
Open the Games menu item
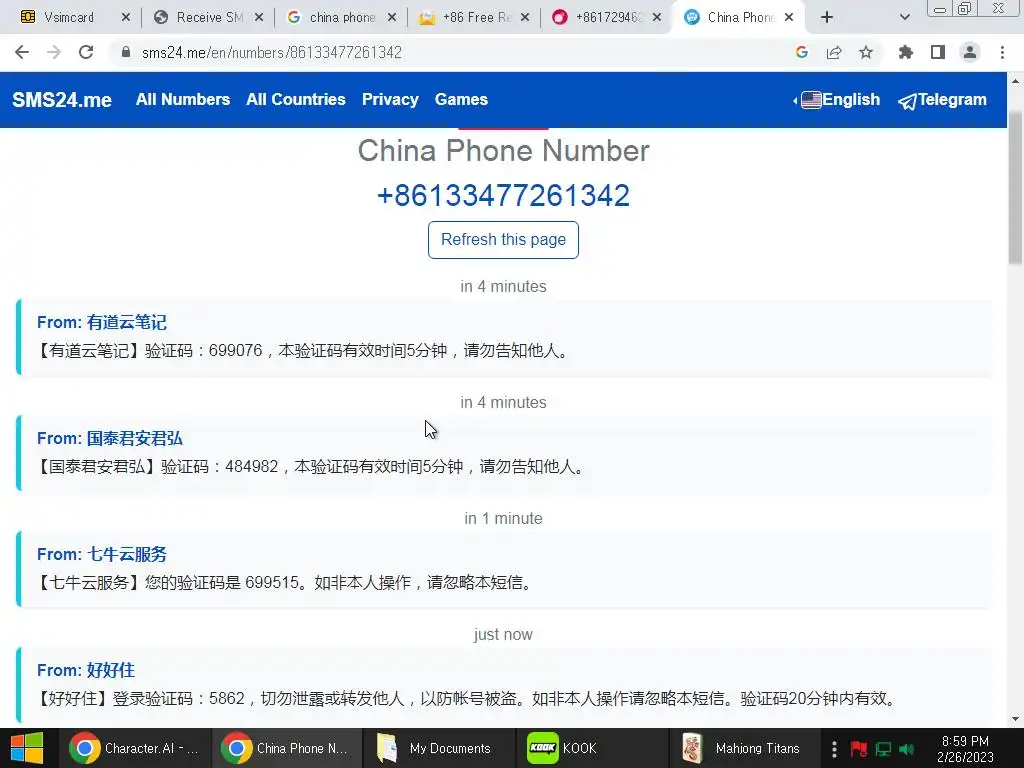(461, 99)
